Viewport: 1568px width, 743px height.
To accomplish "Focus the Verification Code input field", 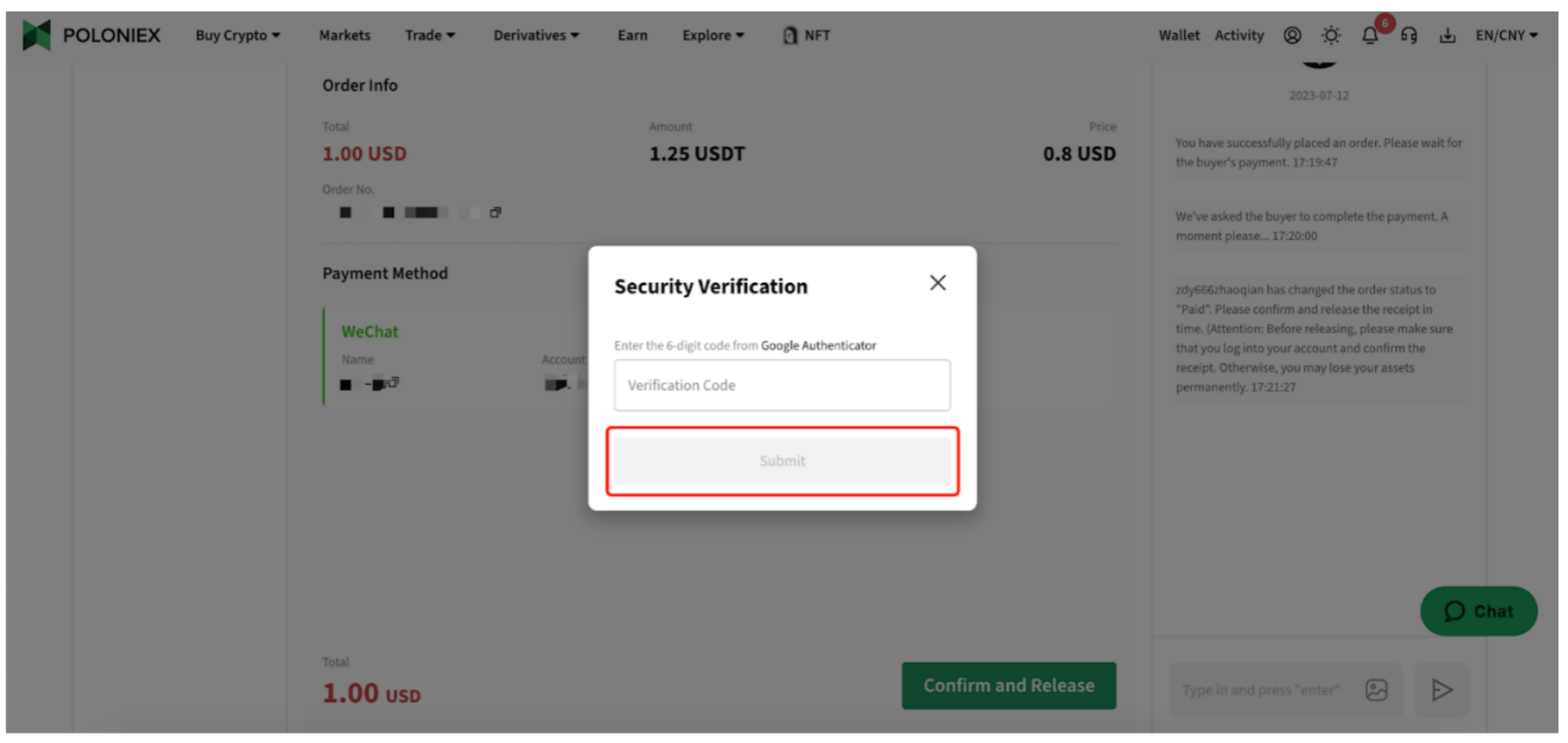I will pos(782,385).
